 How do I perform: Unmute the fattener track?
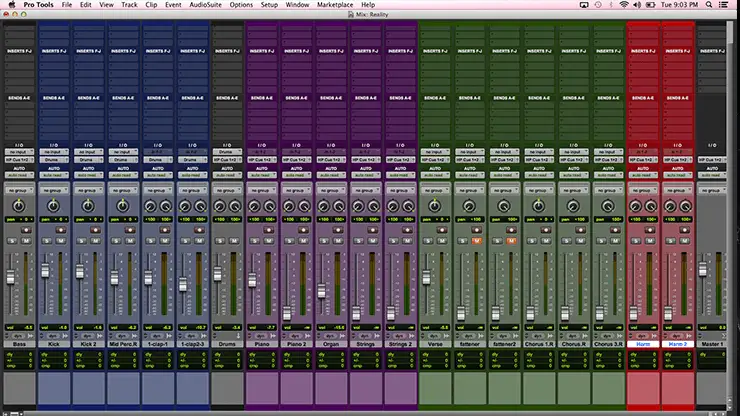[477, 241]
